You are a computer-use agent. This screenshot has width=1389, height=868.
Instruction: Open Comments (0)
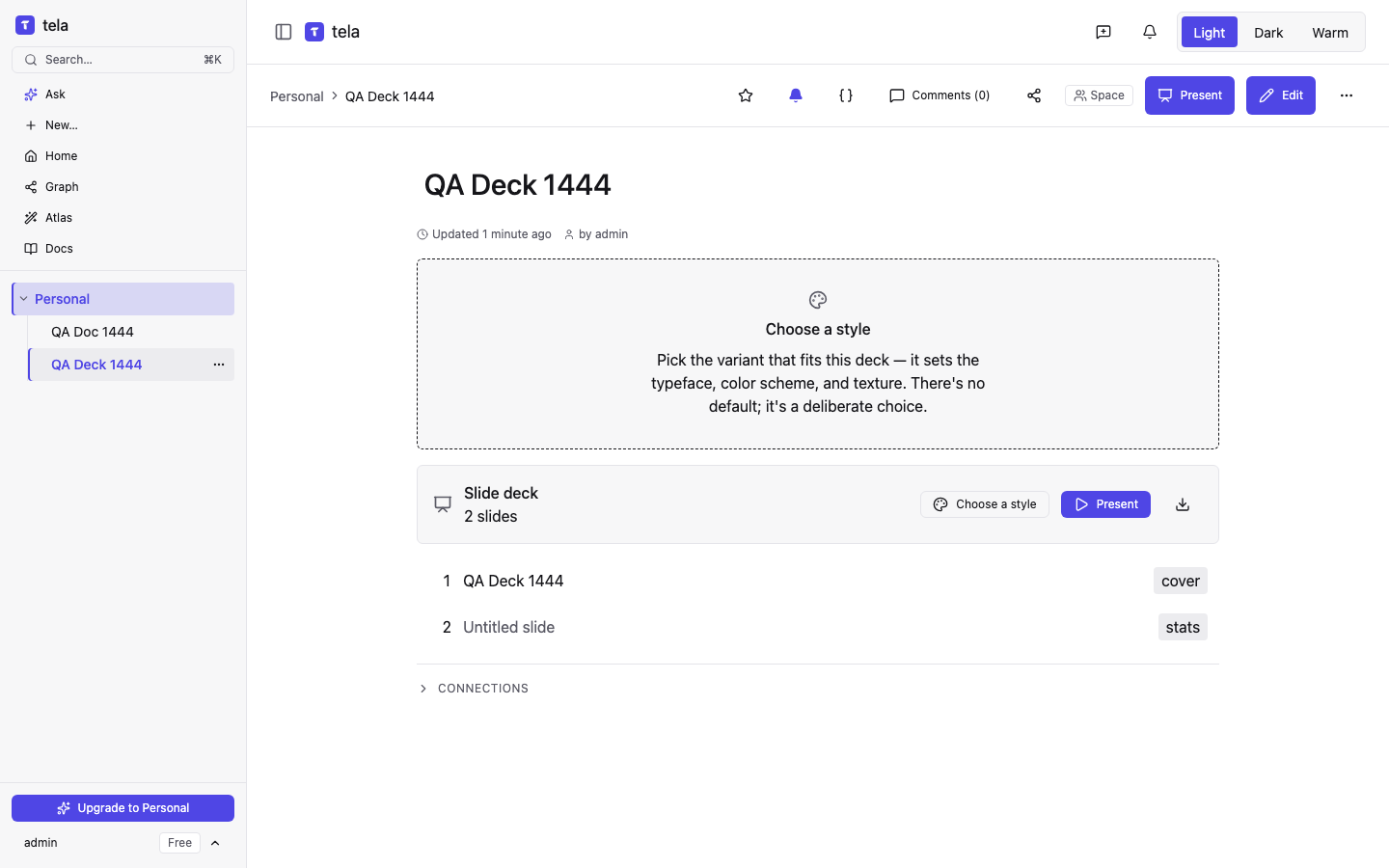click(x=940, y=95)
